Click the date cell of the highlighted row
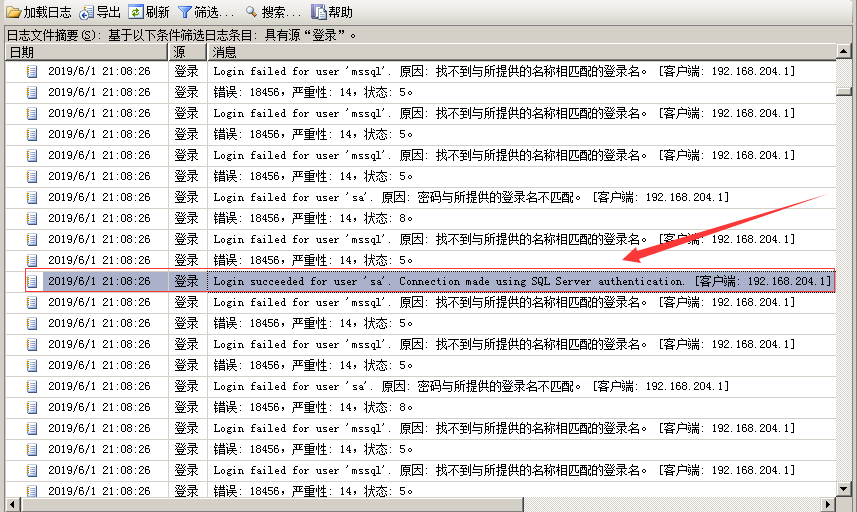Screen dimensions: 857x512 [x=99, y=282]
